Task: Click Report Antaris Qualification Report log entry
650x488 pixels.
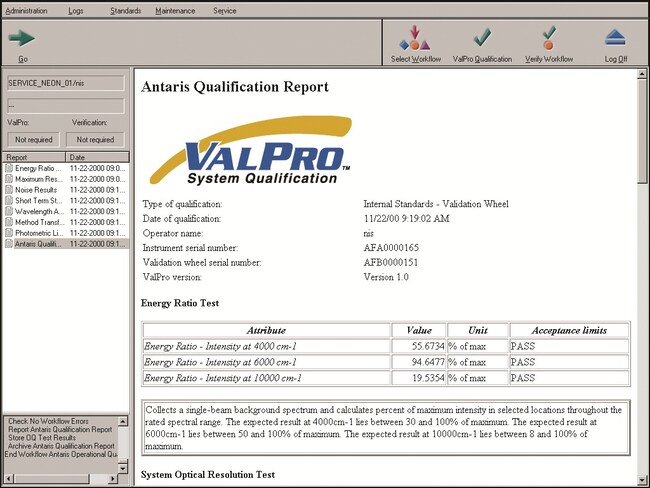Action: point(60,429)
